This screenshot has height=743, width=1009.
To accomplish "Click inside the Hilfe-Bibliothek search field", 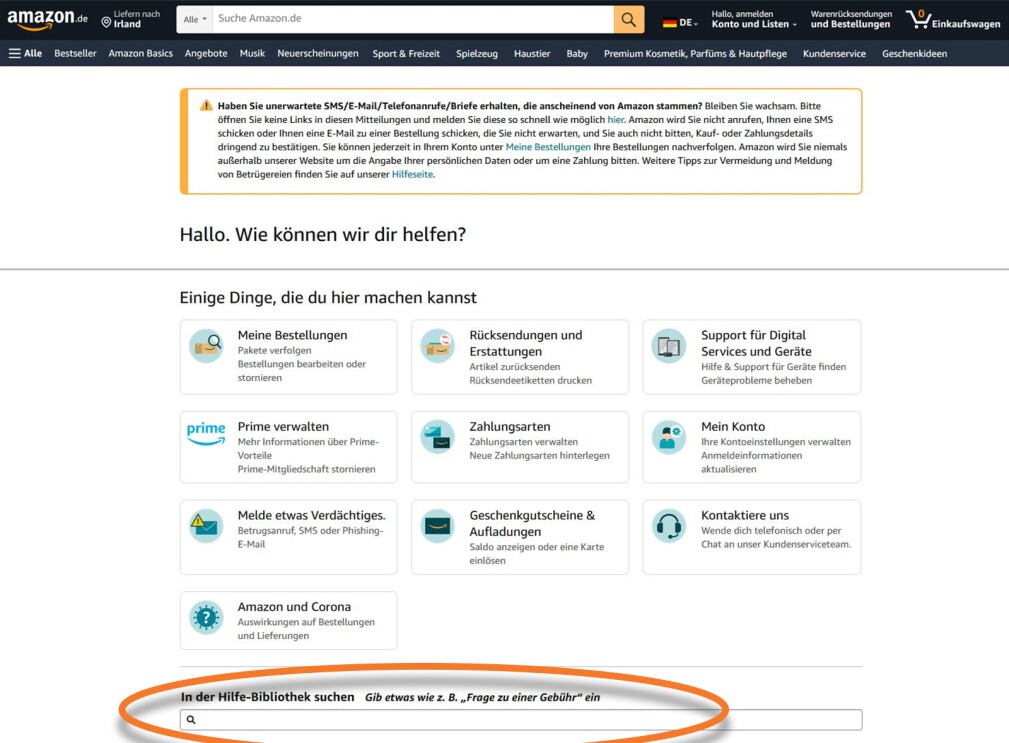I will [520, 719].
